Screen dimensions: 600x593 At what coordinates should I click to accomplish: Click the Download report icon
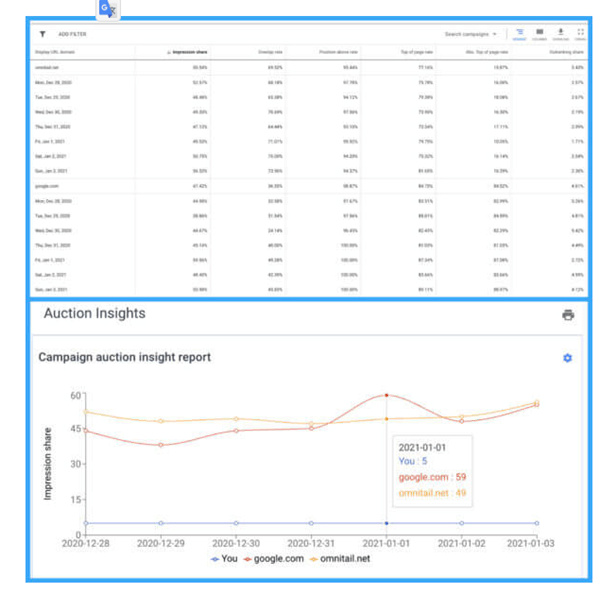[x=560, y=34]
